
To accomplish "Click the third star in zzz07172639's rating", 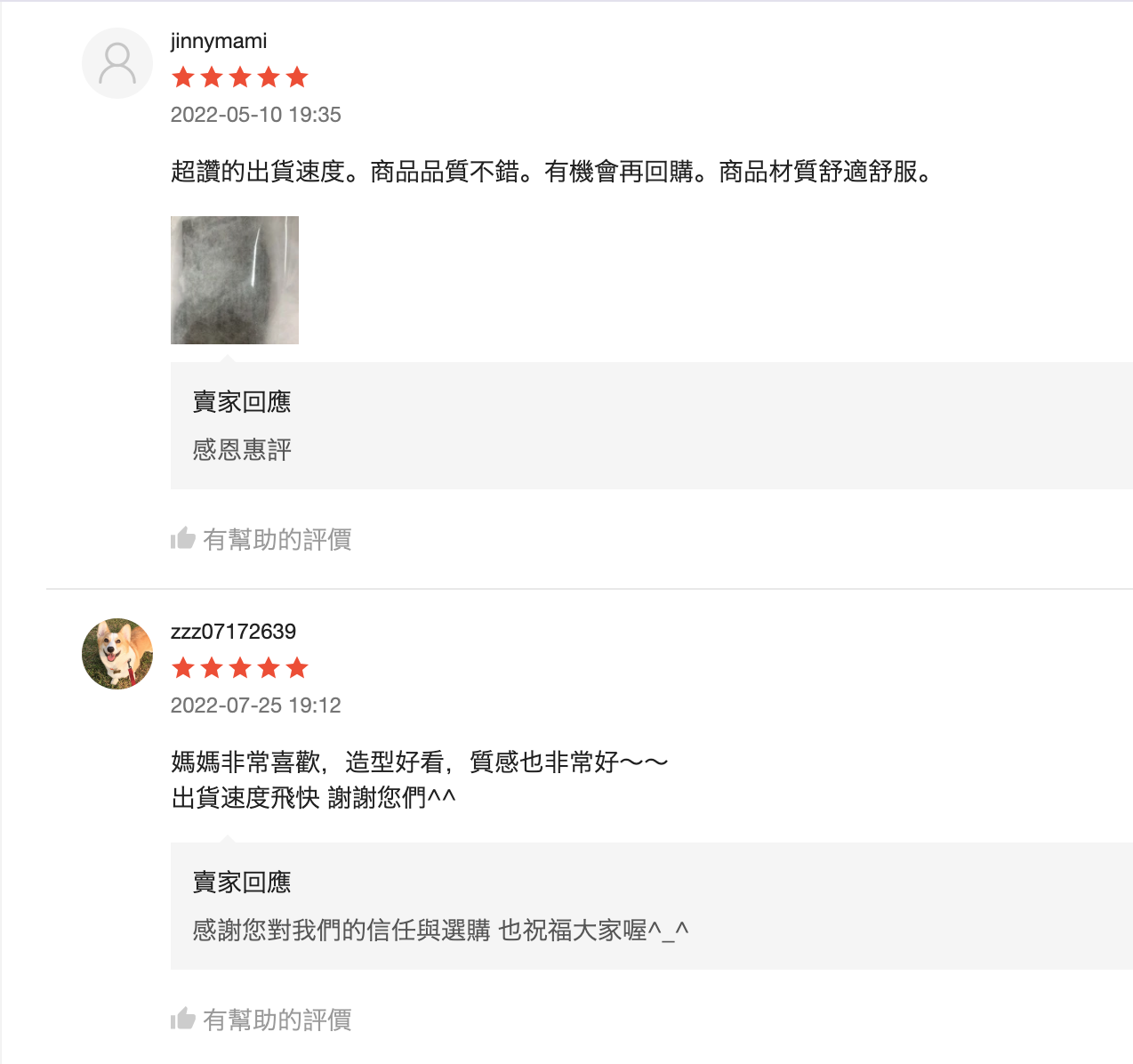I will coord(239,667).
